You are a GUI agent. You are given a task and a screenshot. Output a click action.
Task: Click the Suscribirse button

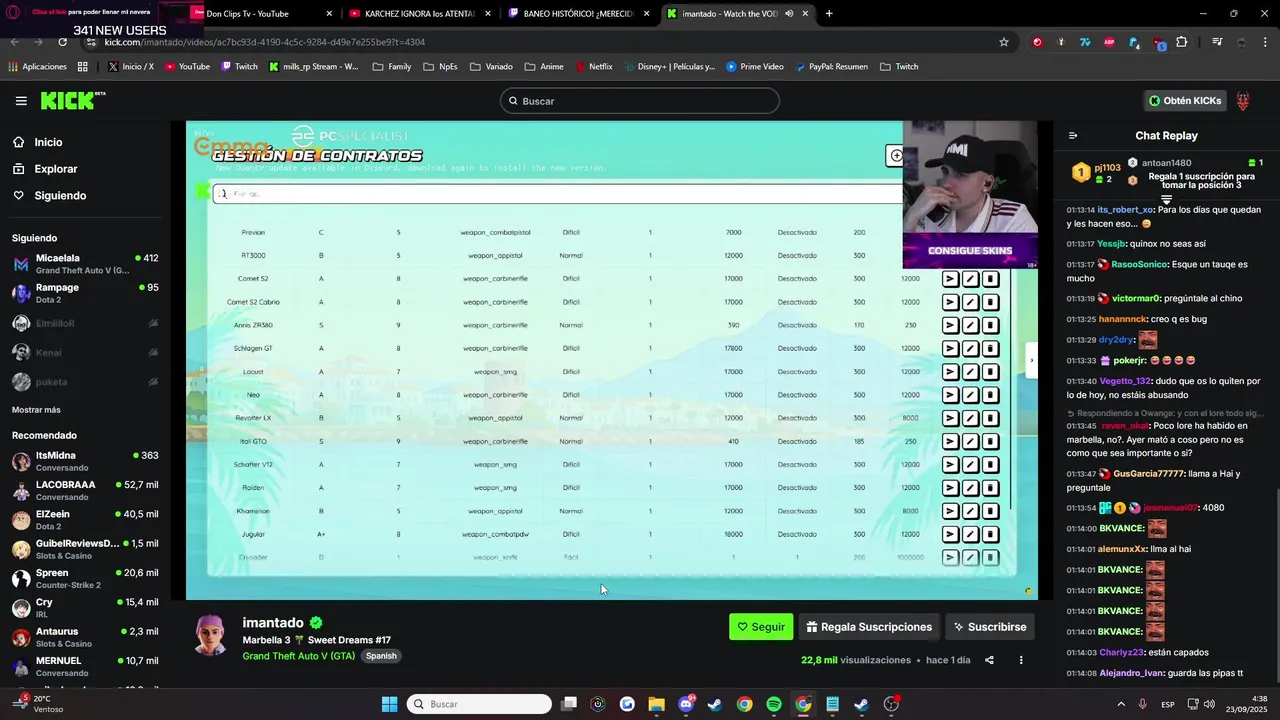click(989, 627)
